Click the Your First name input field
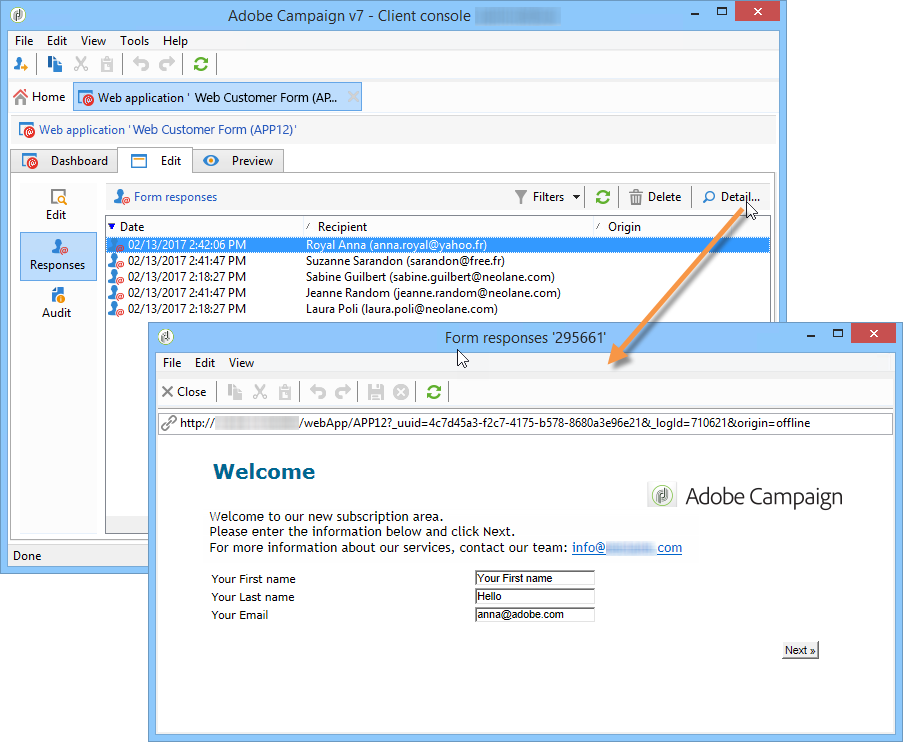The height and width of the screenshot is (742, 903). pyautogui.click(x=534, y=578)
